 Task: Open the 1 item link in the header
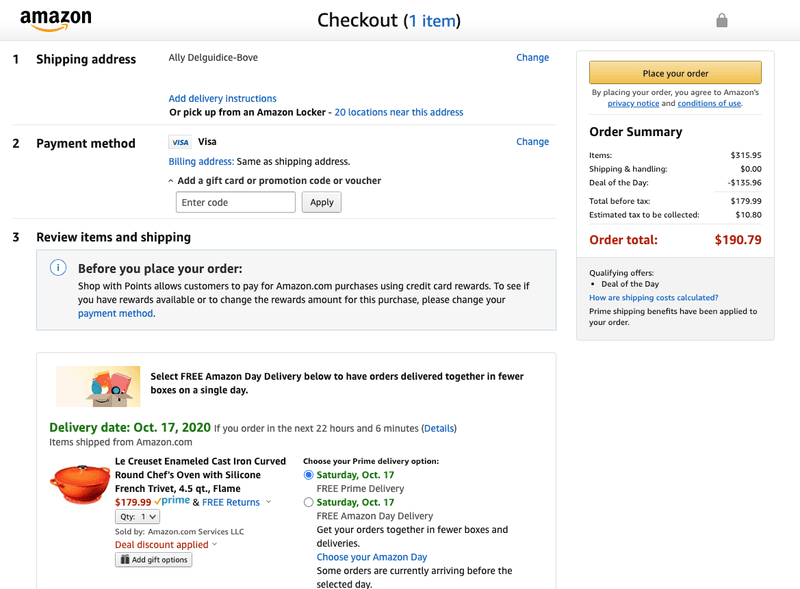[x=432, y=21]
